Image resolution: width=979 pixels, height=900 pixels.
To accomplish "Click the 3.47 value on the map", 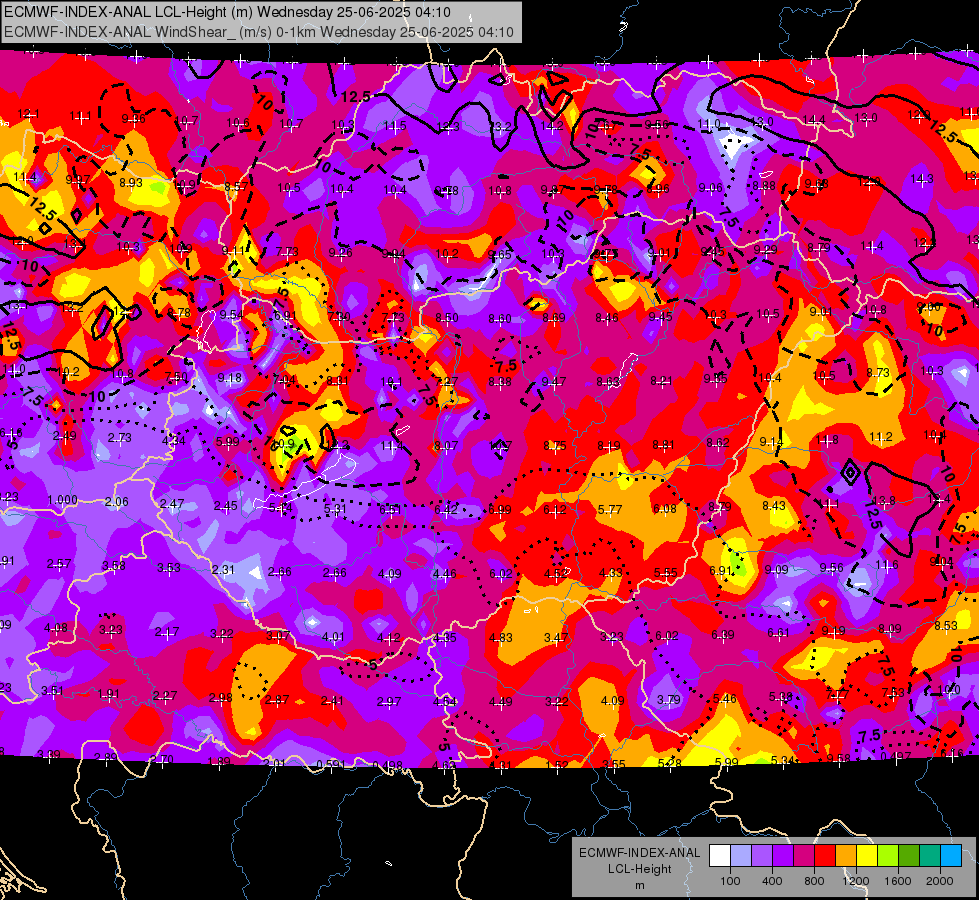I will click(x=556, y=638).
